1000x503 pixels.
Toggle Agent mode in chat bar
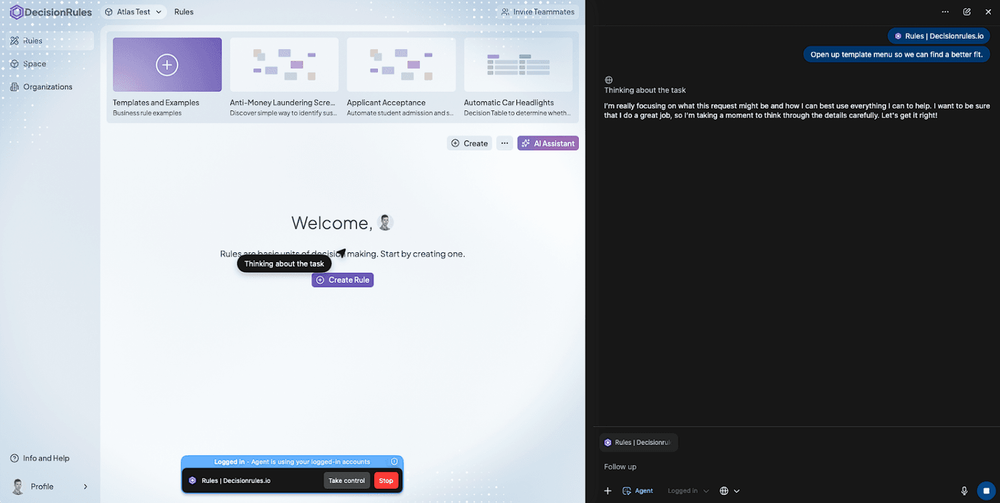(x=638, y=491)
